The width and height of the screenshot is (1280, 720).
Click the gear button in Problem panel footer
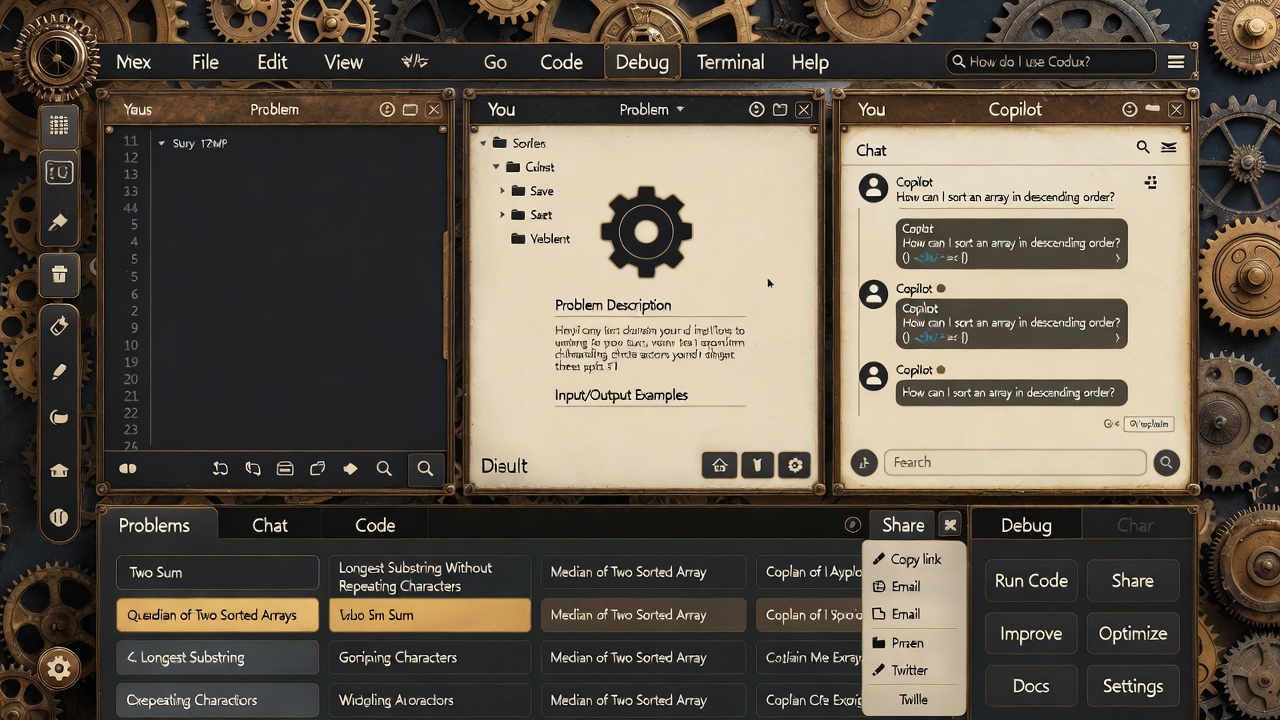click(x=795, y=465)
